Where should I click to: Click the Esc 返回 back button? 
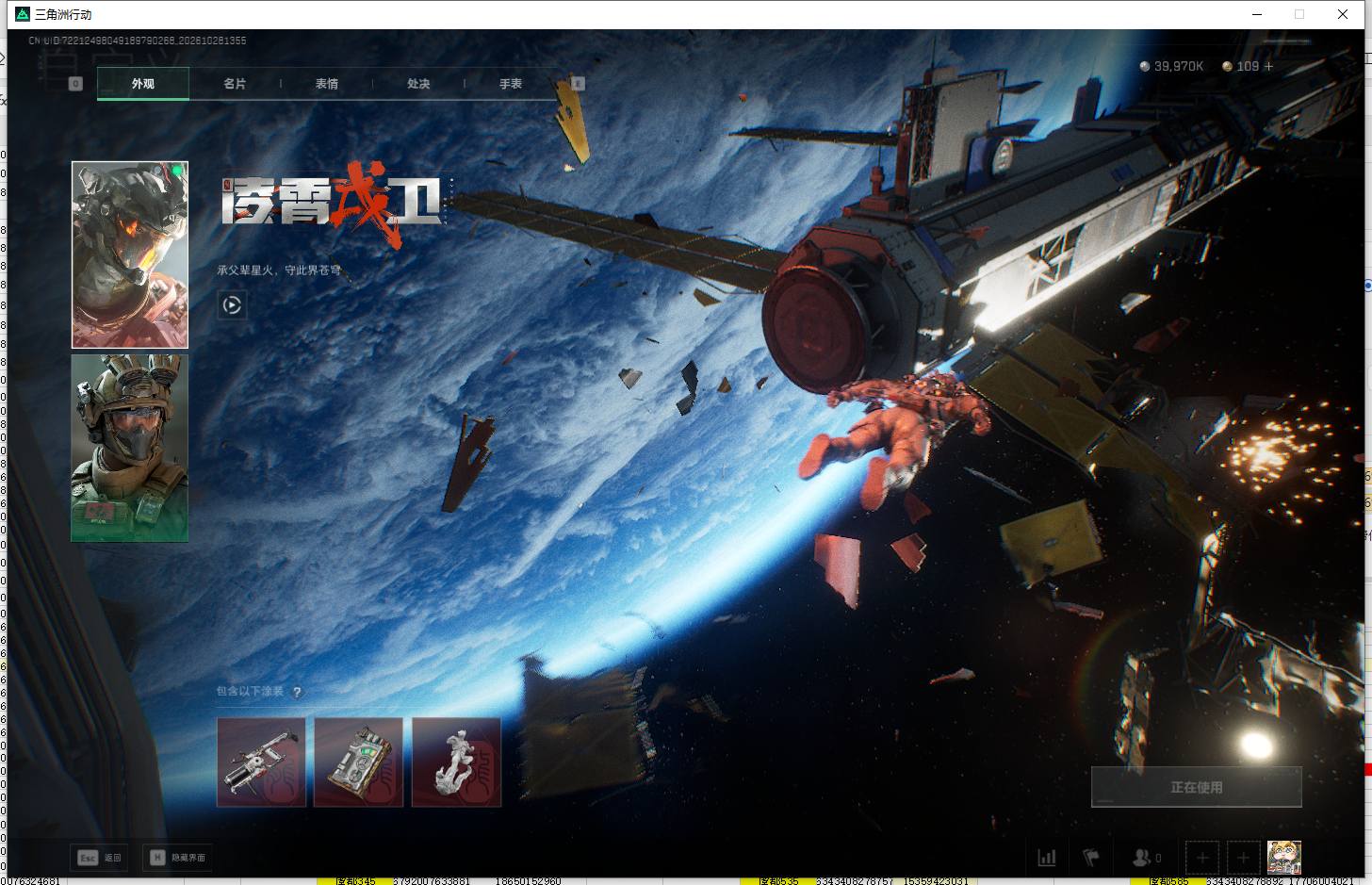[x=100, y=858]
